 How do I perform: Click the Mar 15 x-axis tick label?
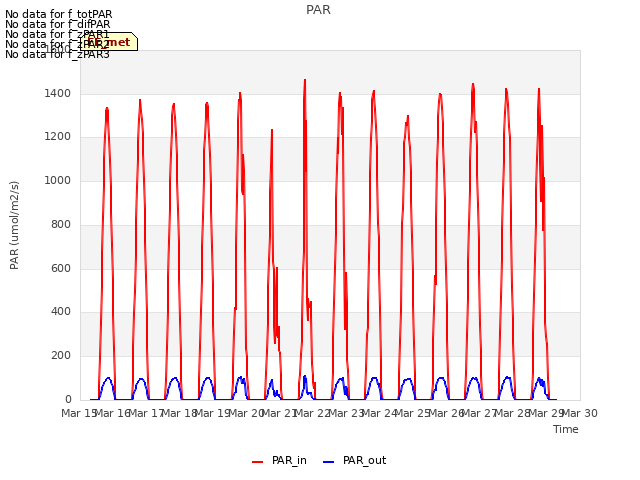click(79, 413)
